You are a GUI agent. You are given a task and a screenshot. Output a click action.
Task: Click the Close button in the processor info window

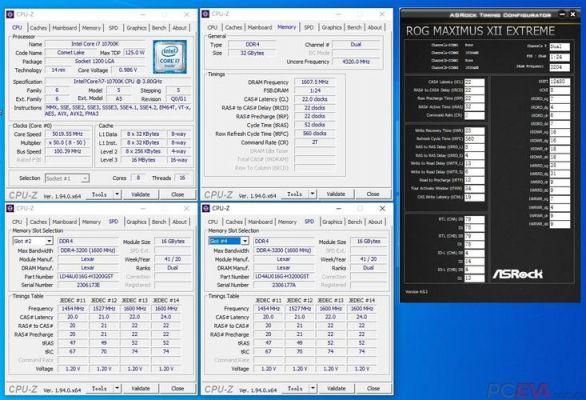coord(178,194)
